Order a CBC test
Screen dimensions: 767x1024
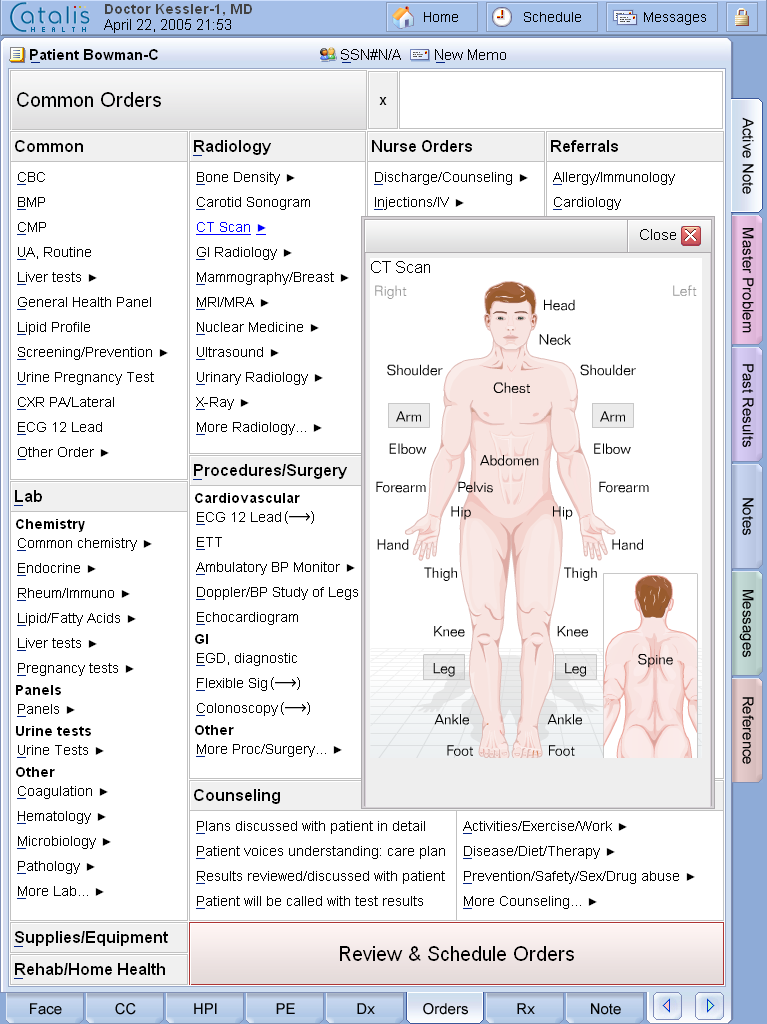tap(31, 178)
